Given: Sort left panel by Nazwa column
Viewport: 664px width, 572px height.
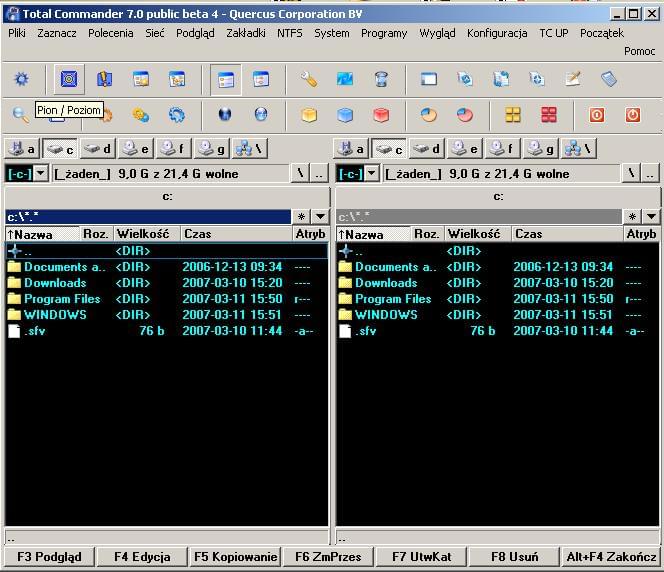Looking at the screenshot, I should pos(42,234).
